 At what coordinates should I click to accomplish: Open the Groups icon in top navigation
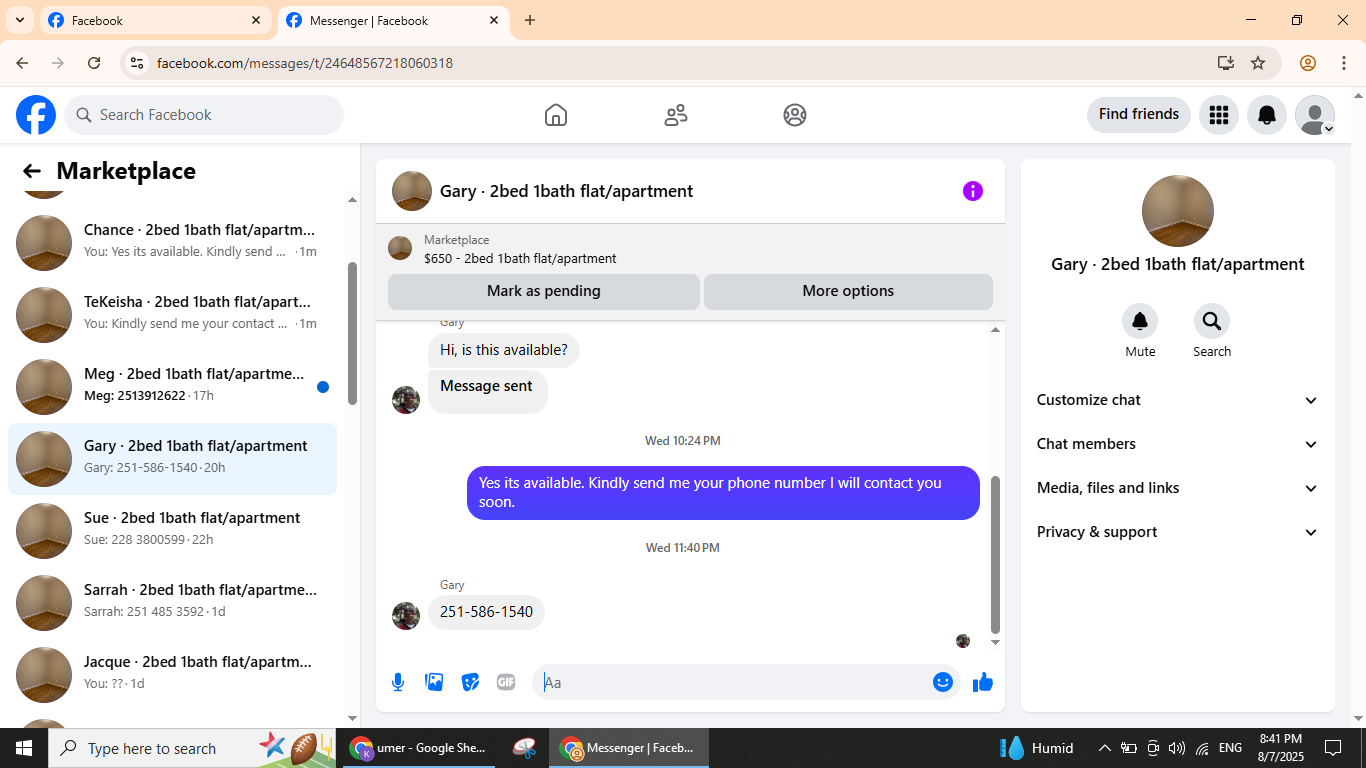click(x=795, y=115)
